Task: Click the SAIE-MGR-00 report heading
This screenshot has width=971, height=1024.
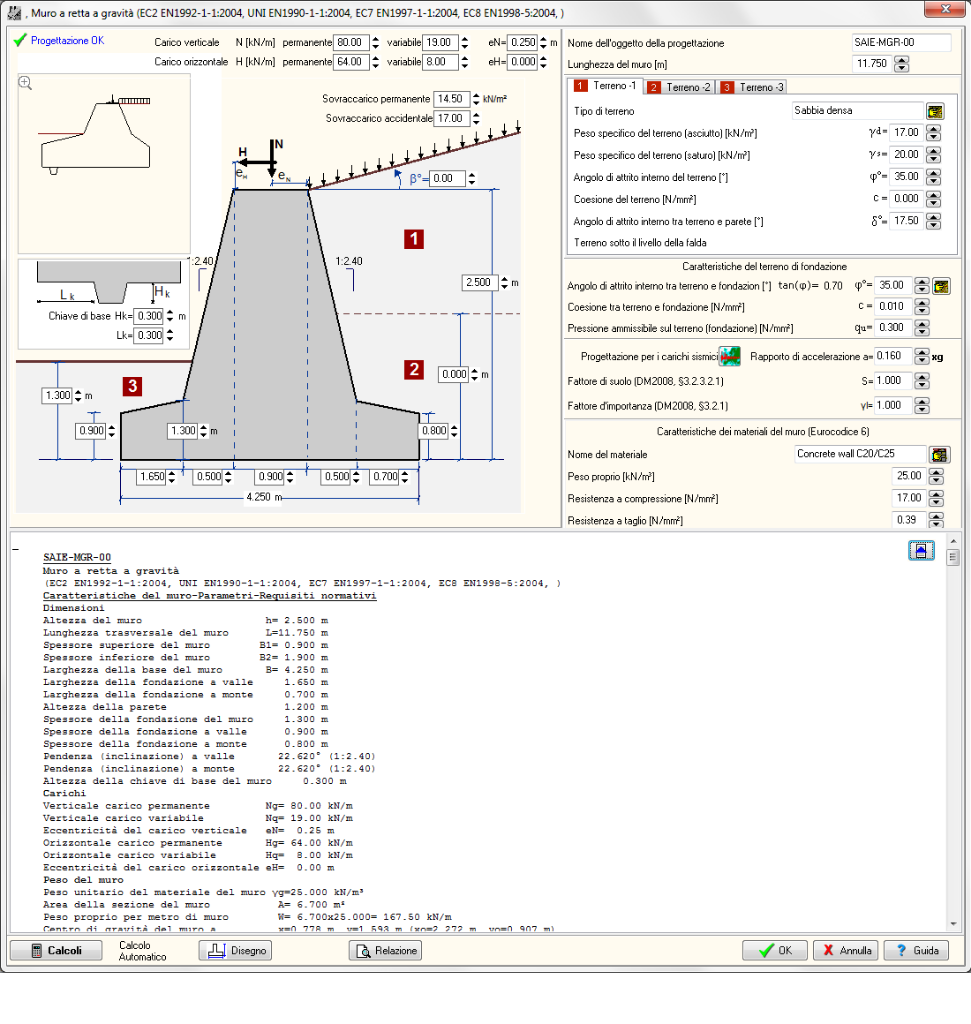Action: [x=77, y=557]
